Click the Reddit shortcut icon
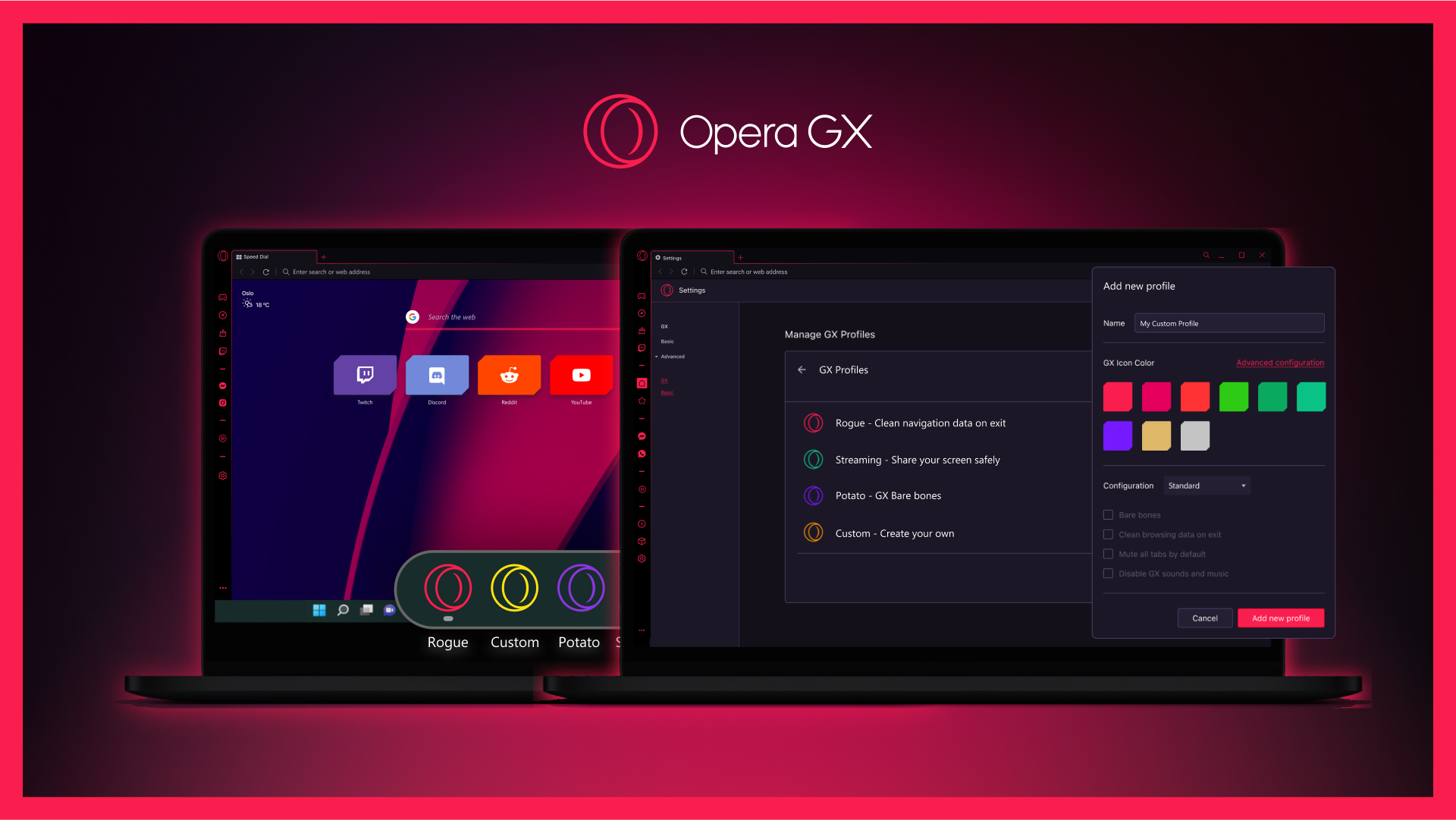 click(507, 375)
